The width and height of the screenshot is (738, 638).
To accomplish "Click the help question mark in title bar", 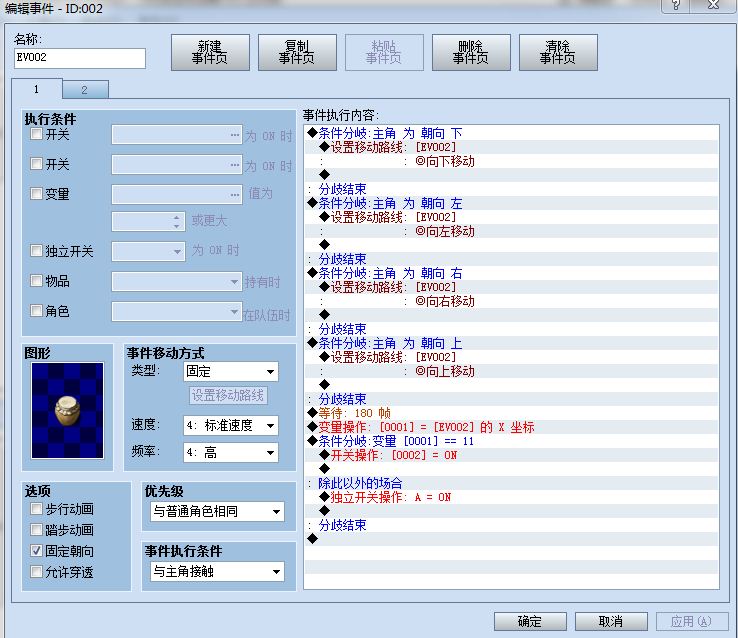I will (676, 5).
